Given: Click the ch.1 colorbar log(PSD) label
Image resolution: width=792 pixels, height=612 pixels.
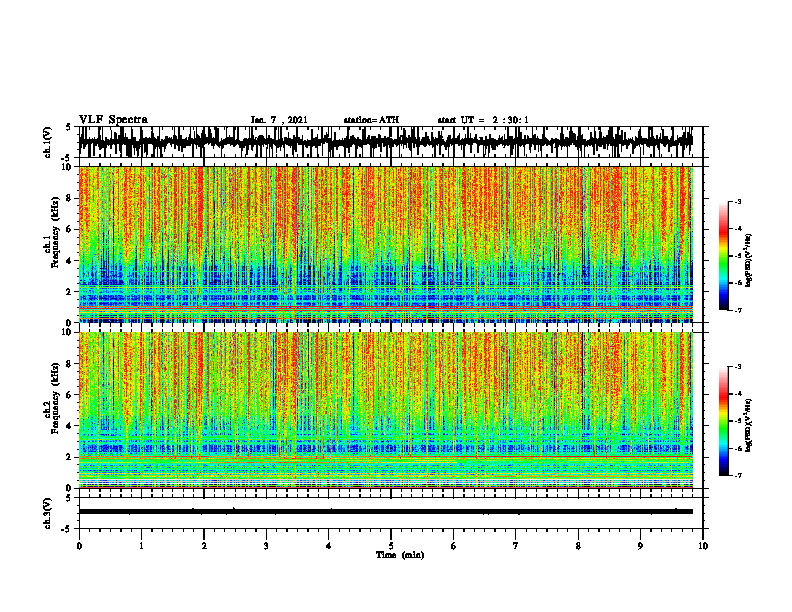Looking at the screenshot, I should coord(749,261).
